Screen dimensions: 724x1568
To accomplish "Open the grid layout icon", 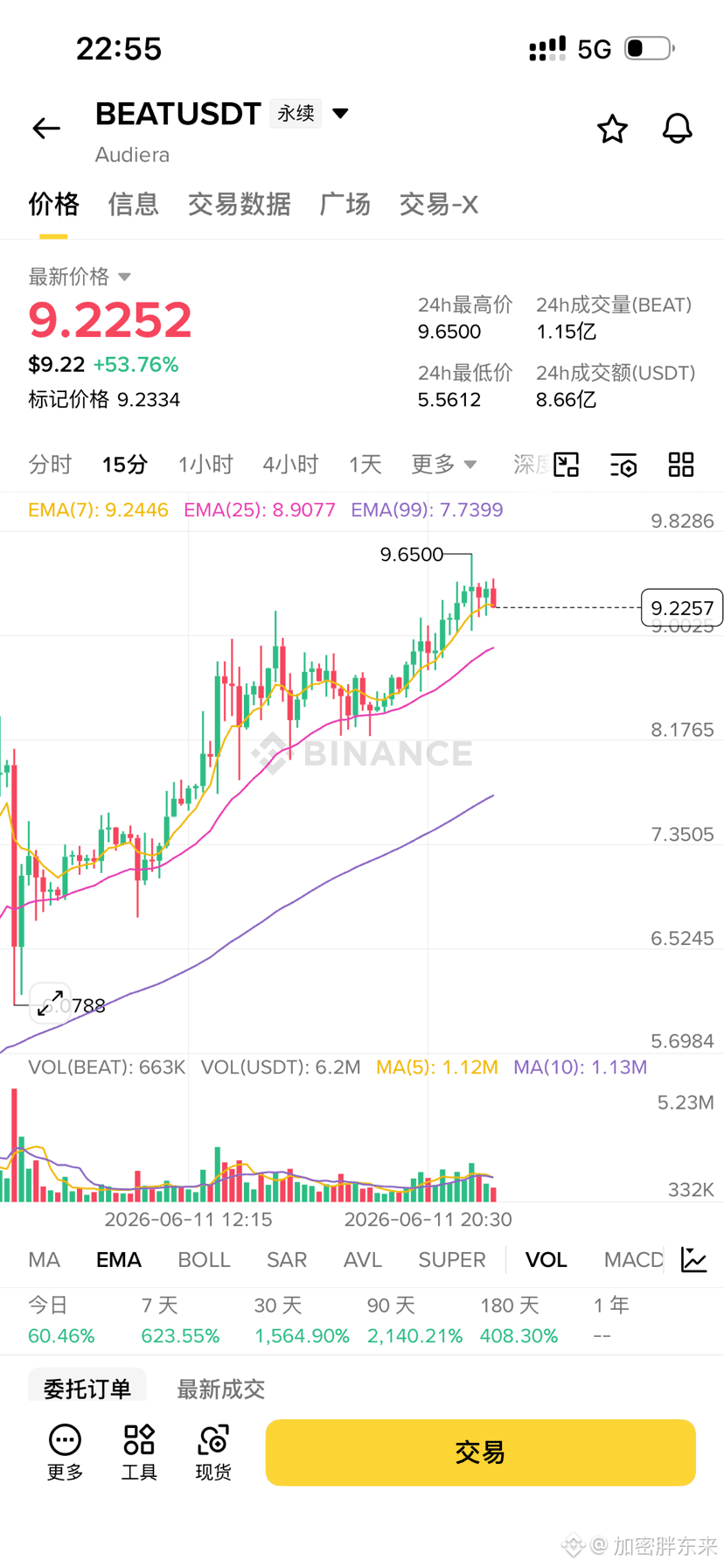I will tap(681, 465).
